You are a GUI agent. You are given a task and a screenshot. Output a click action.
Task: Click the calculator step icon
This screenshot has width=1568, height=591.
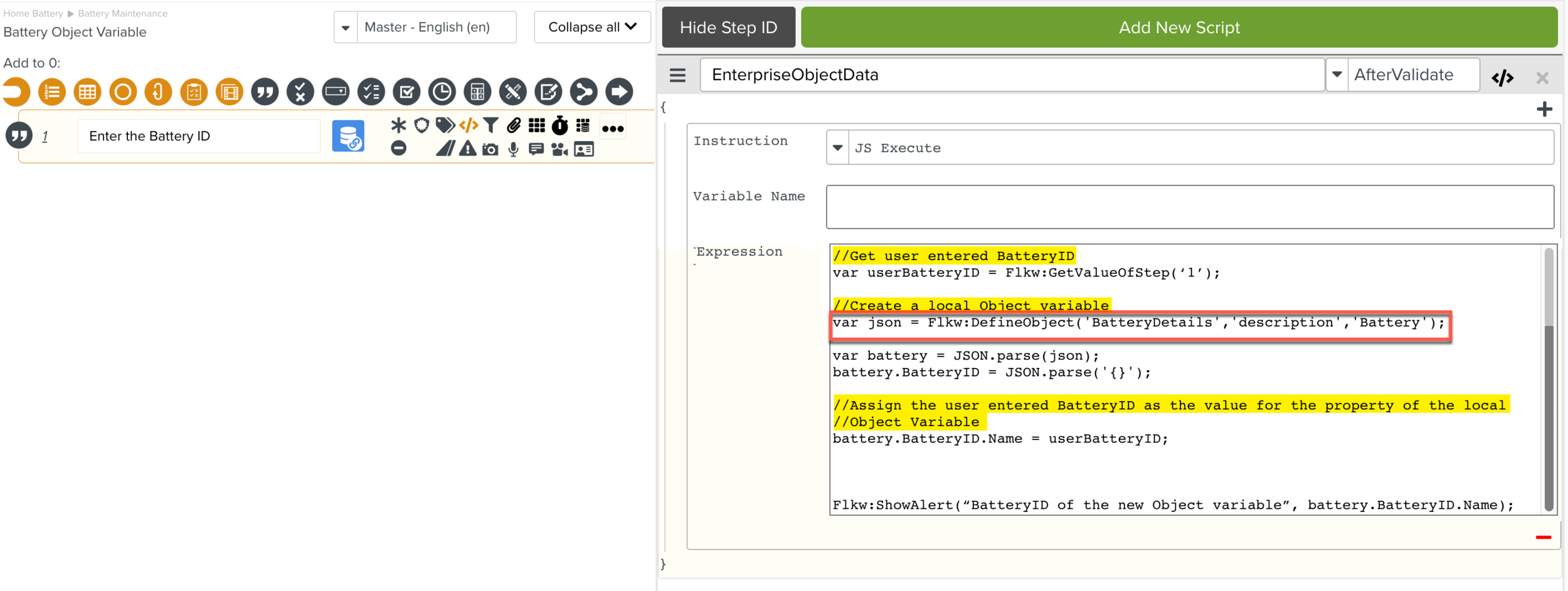[x=477, y=92]
